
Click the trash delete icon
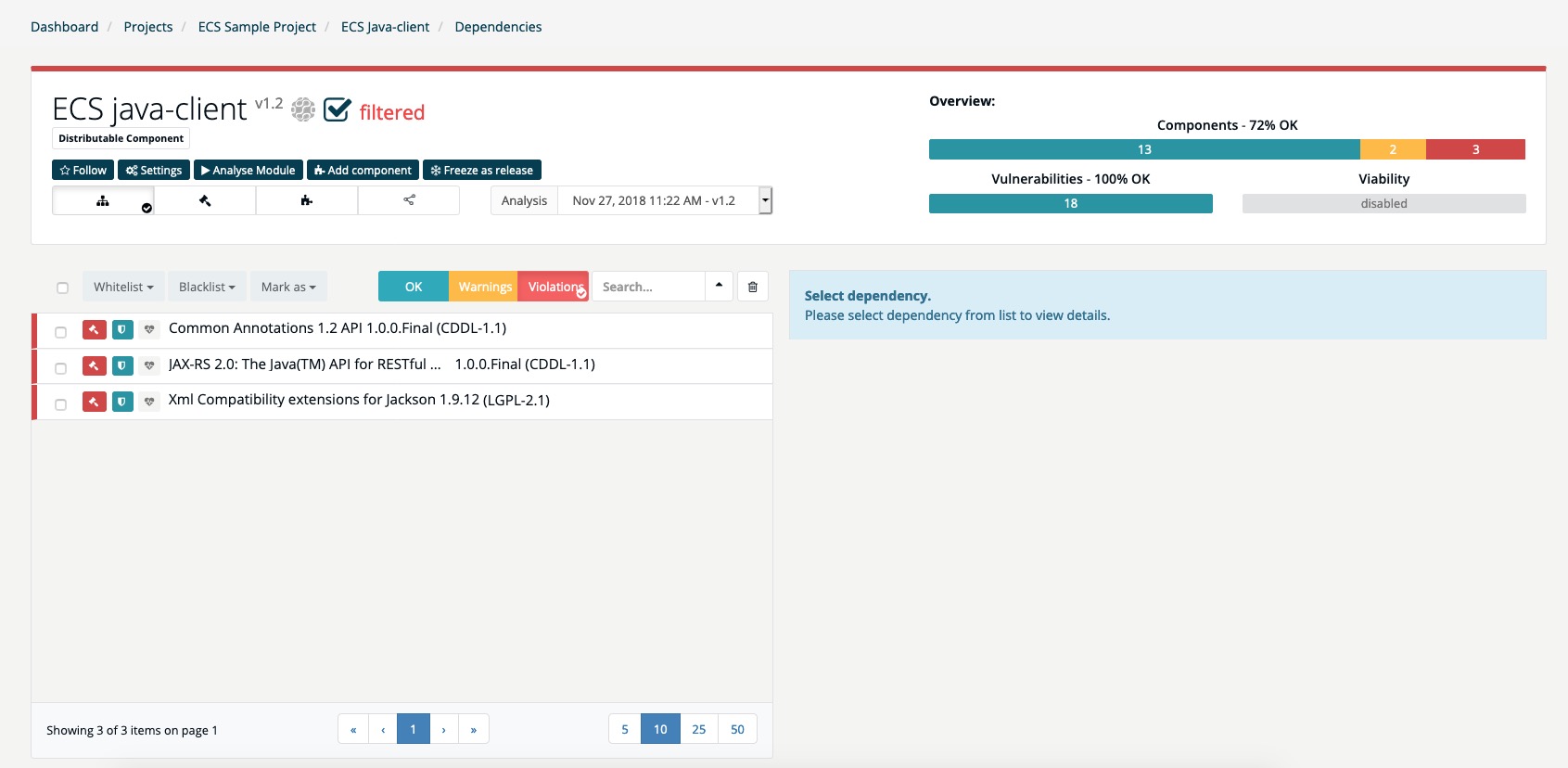click(753, 287)
